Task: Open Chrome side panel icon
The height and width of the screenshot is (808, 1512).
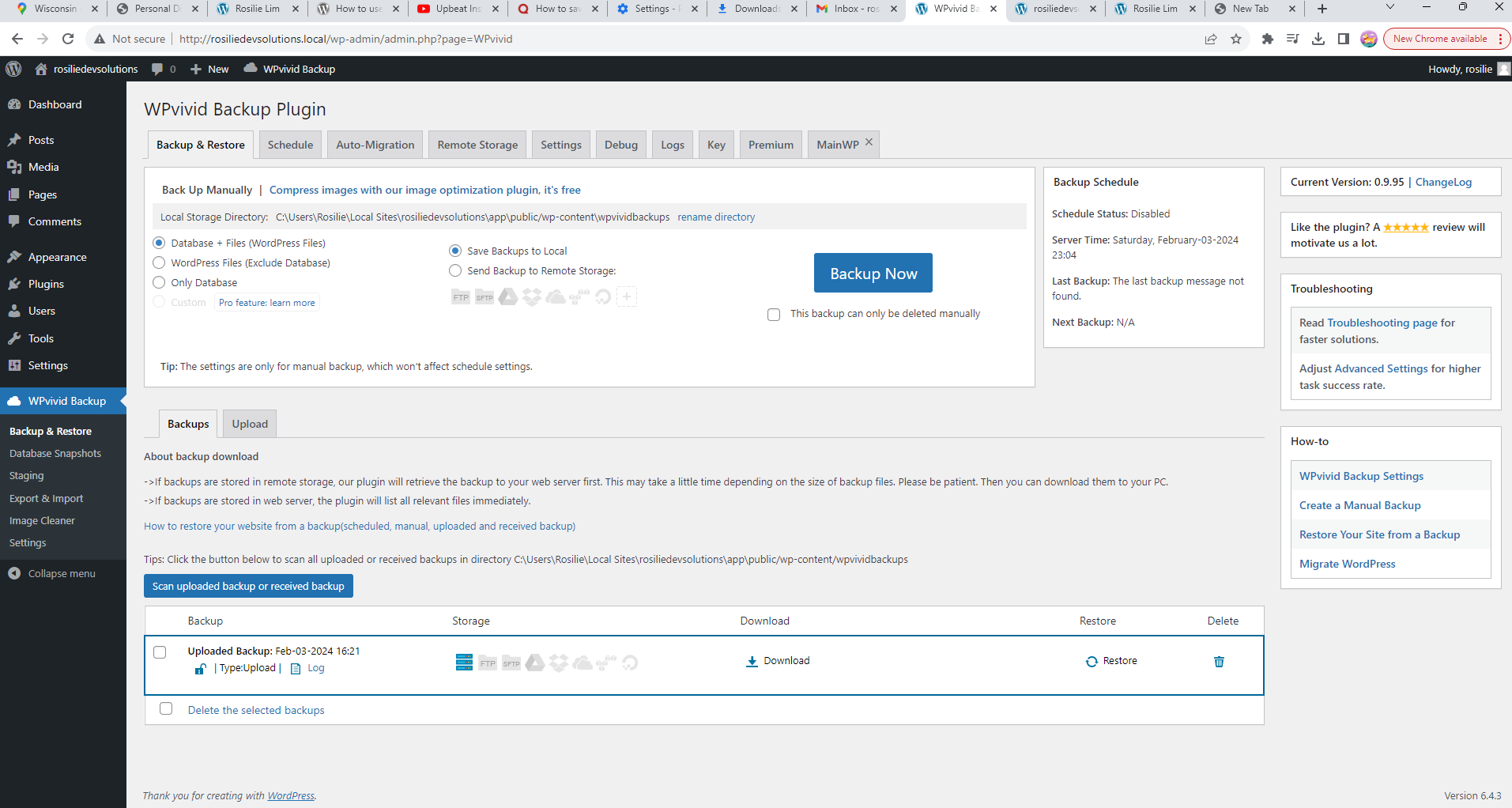Action: pyautogui.click(x=1344, y=39)
